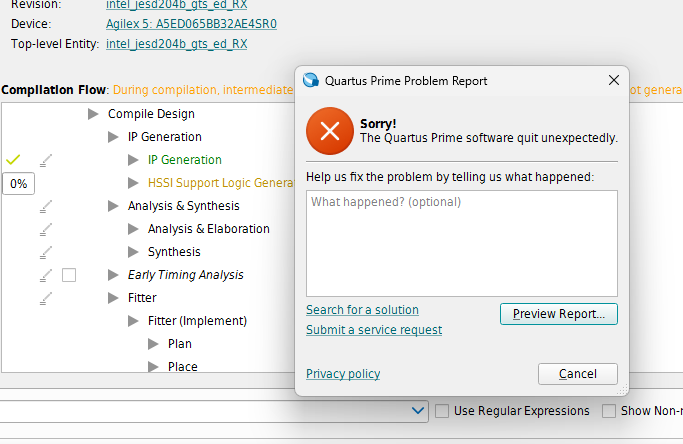This screenshot has width=683, height=444.
Task: Expand HSSI Support Logic Generation arrow
Action: (133, 183)
